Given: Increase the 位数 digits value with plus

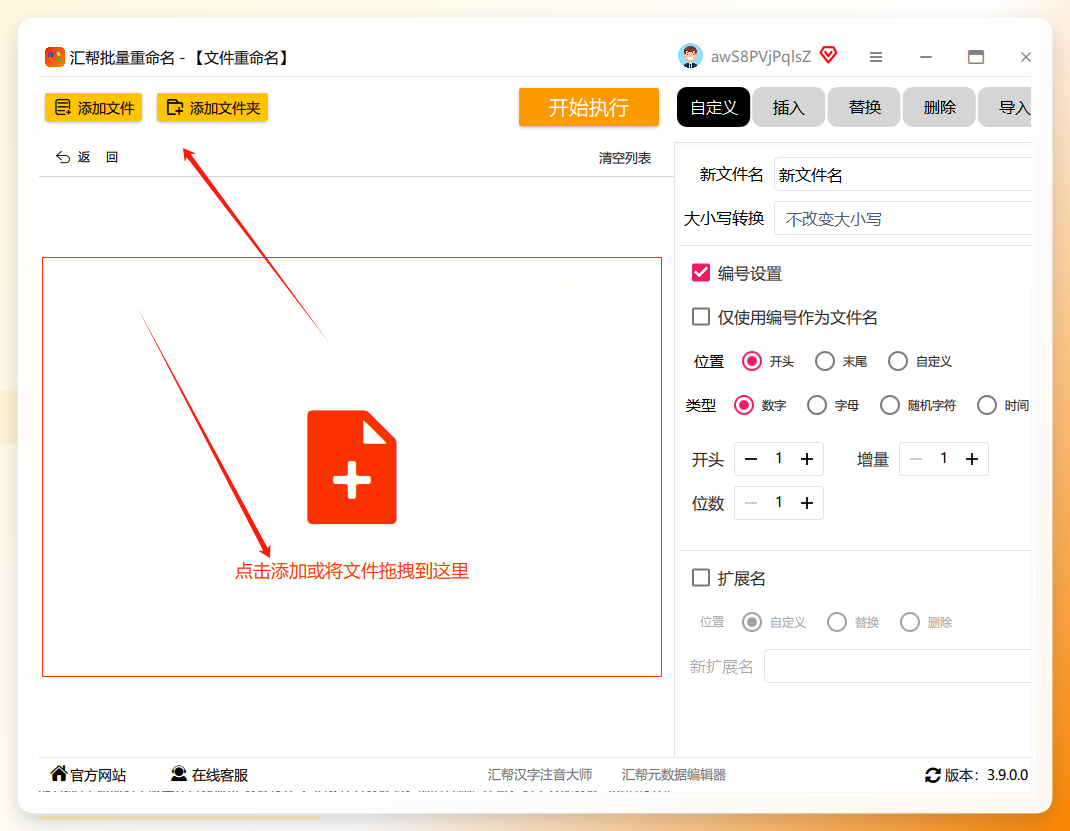Looking at the screenshot, I should pyautogui.click(x=807, y=503).
